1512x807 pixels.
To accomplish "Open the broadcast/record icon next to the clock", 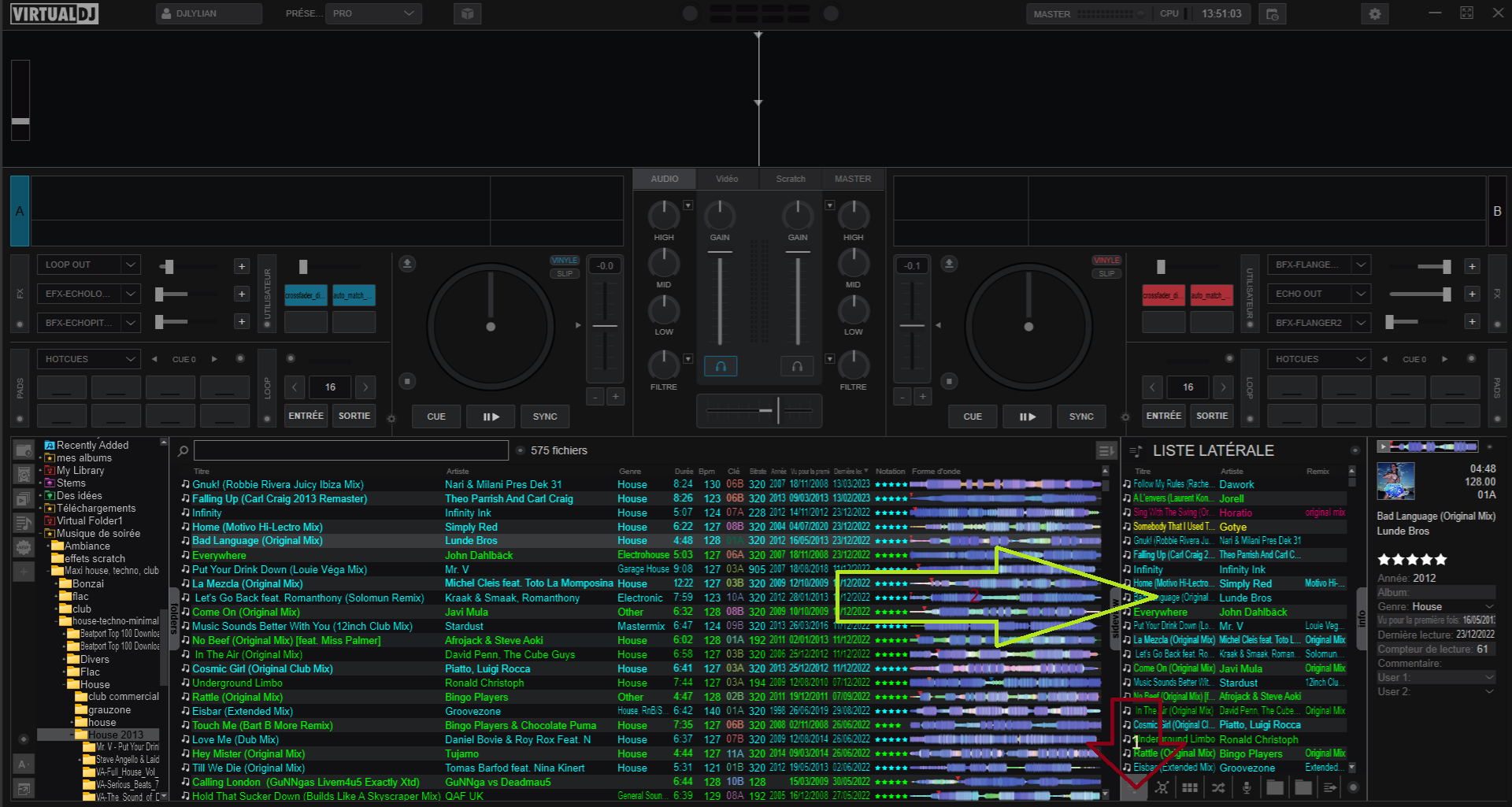I will point(1272,14).
